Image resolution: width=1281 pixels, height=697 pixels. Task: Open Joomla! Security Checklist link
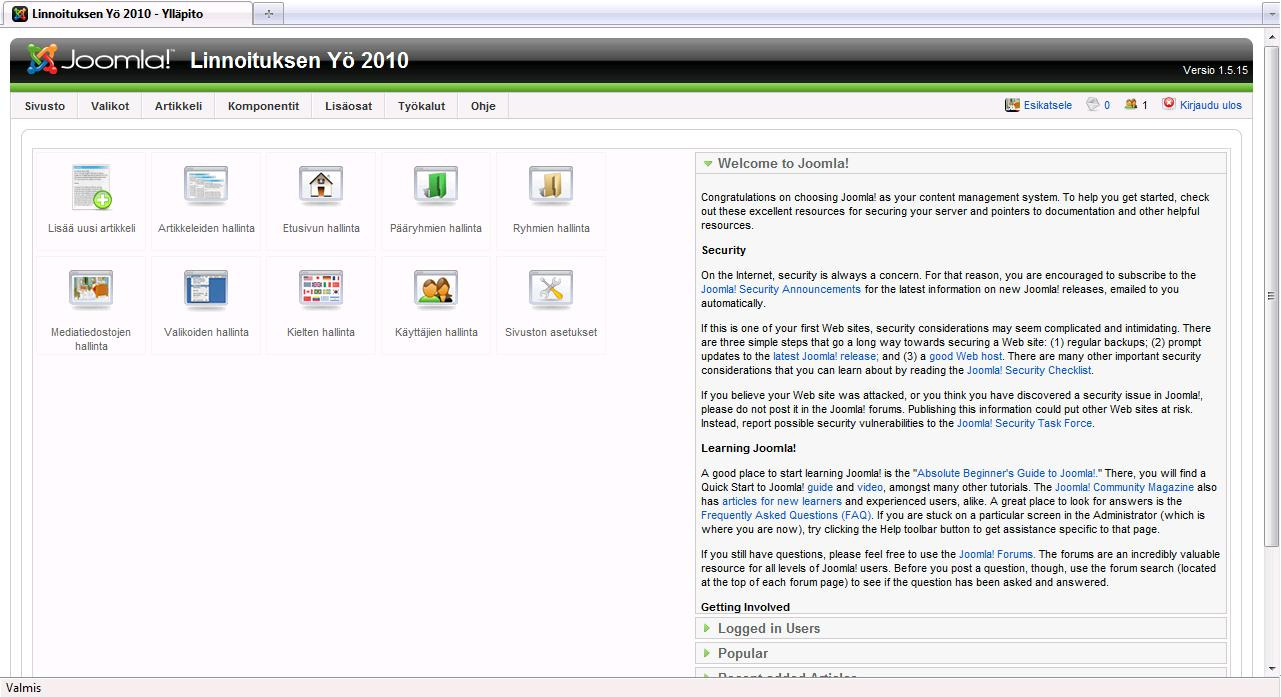click(x=1029, y=370)
